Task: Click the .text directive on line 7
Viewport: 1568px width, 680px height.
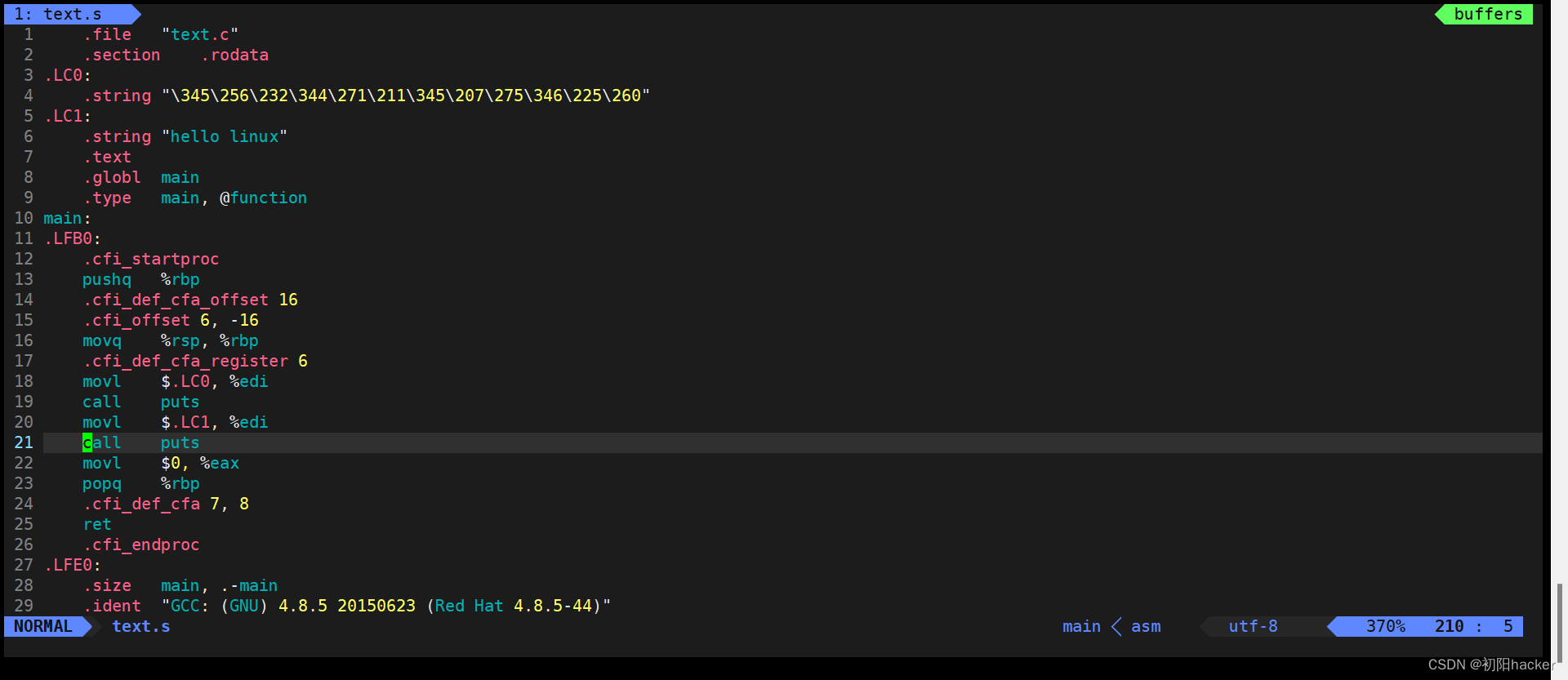Action: (x=107, y=157)
